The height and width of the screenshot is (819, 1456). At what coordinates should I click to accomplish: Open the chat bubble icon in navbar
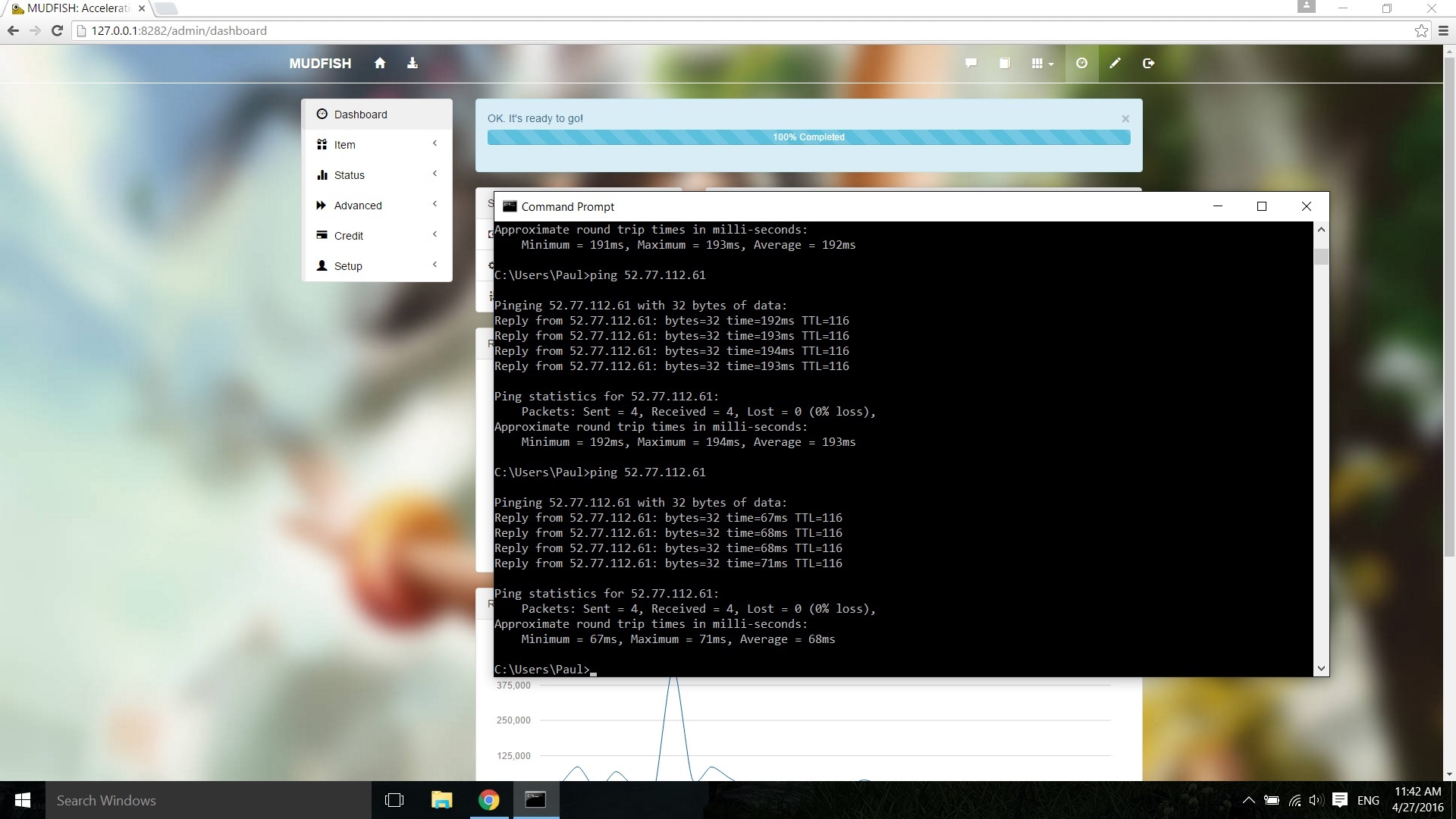(971, 64)
